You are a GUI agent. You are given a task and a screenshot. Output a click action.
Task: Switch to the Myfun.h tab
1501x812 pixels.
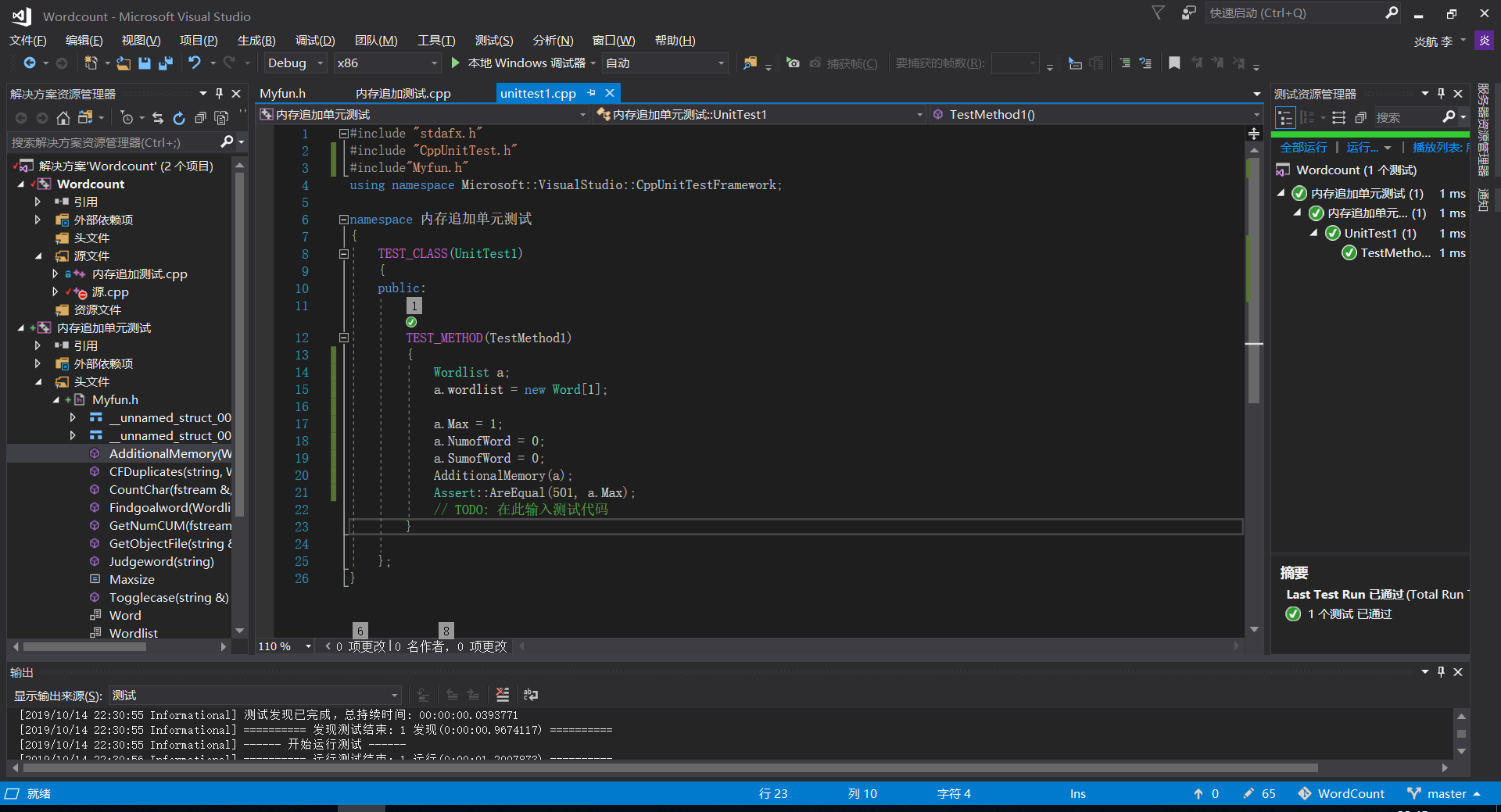pyautogui.click(x=283, y=94)
